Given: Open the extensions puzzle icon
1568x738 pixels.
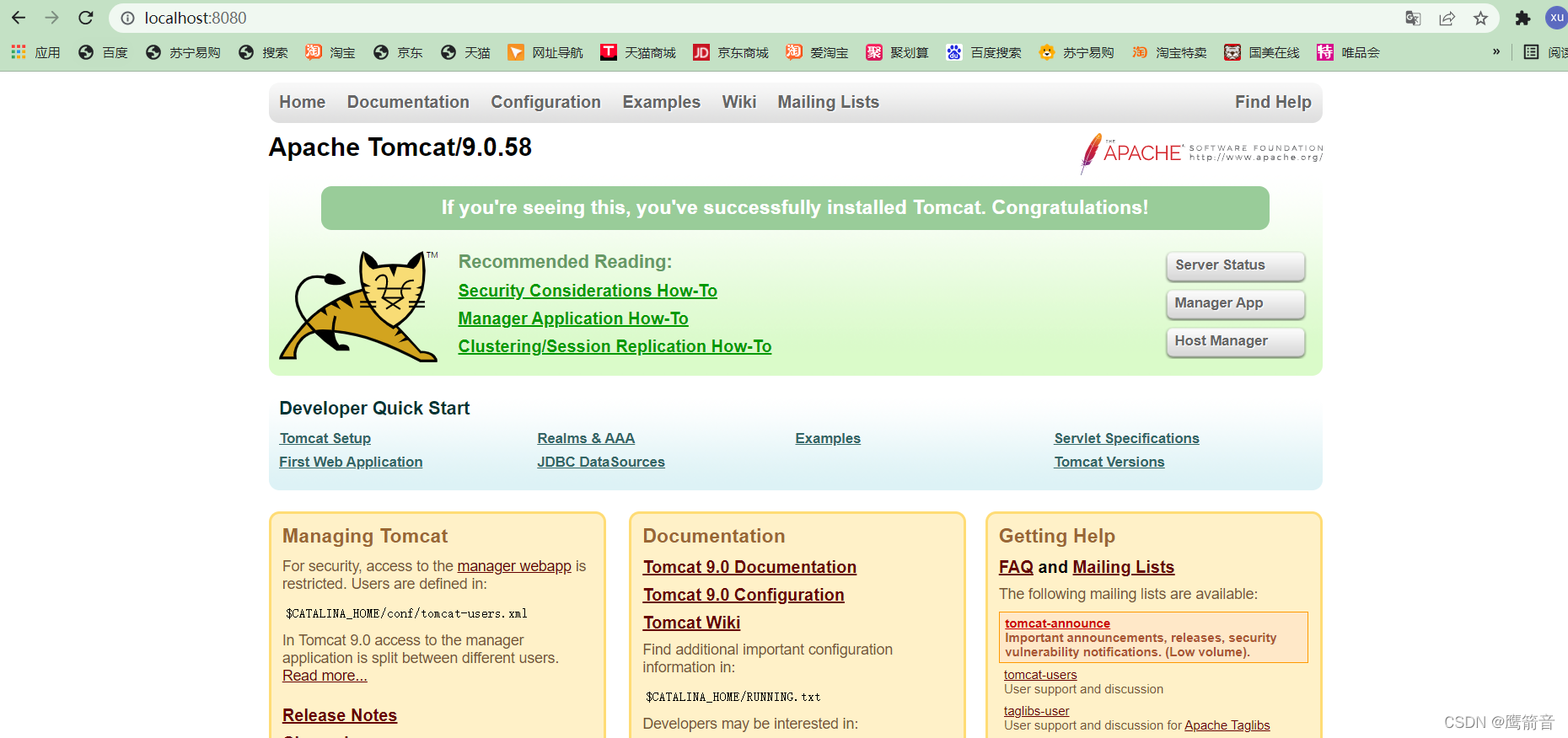Looking at the screenshot, I should [1523, 18].
